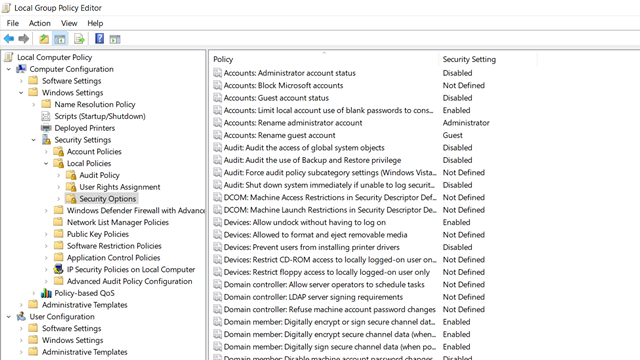This screenshot has height=360, width=640.
Task: Open the View menu
Action: click(x=69, y=23)
